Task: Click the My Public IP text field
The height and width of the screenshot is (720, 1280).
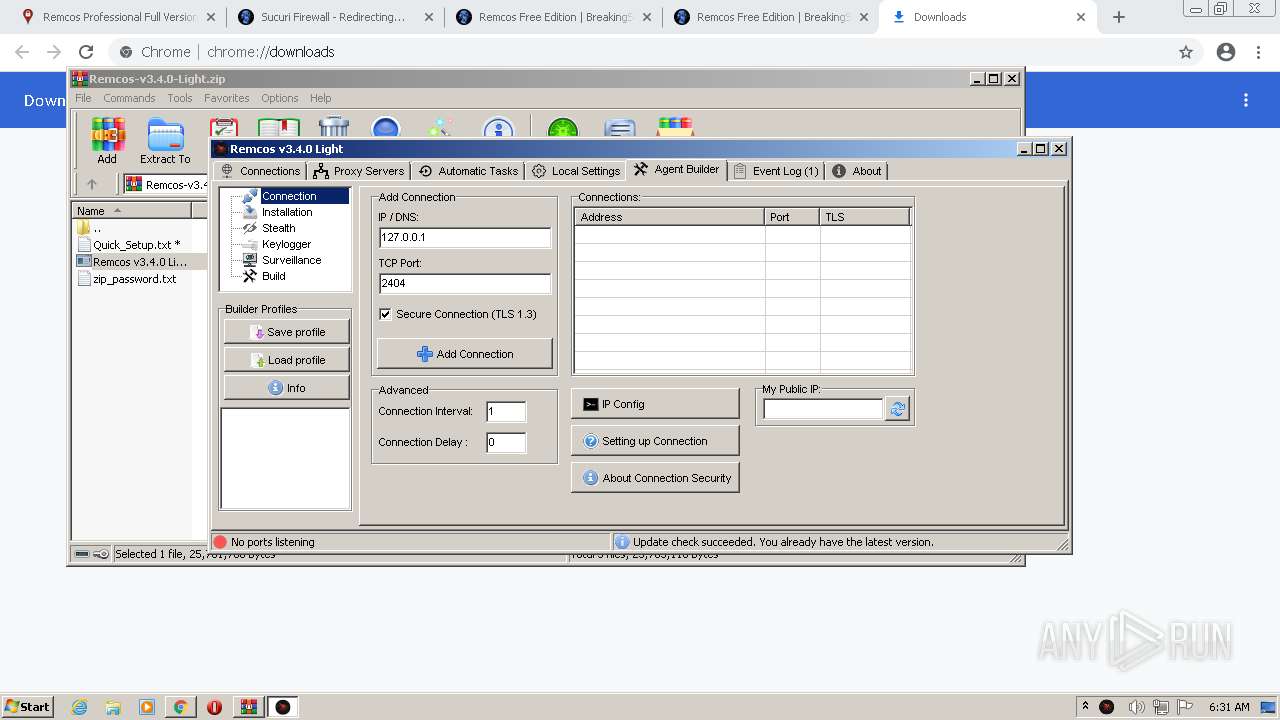Action: click(x=823, y=409)
